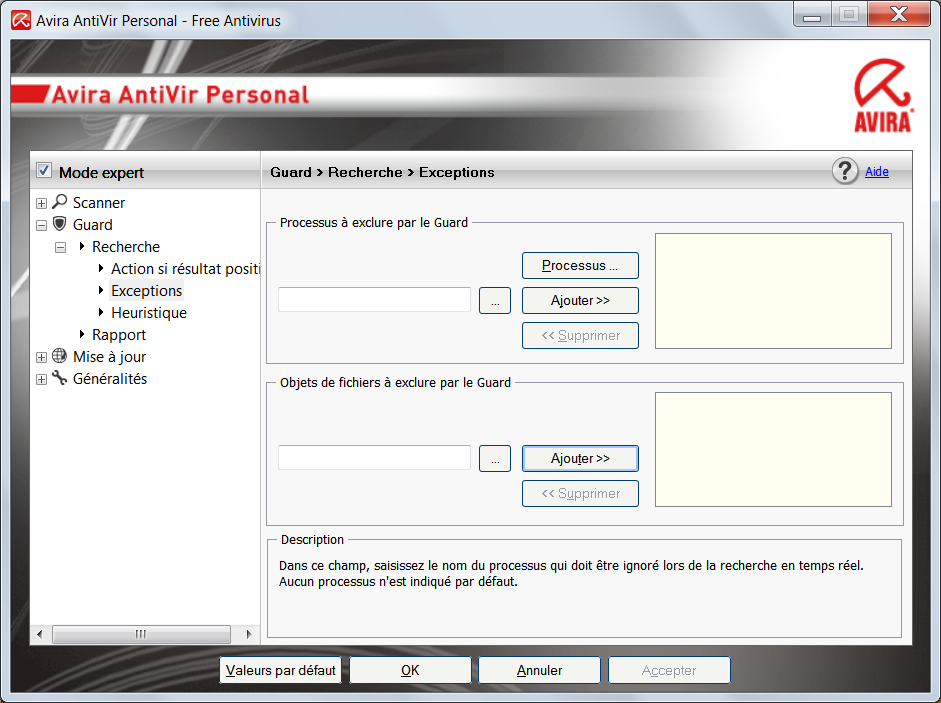Select Recherche in the tree
Viewport: 941px width, 703px height.
pyautogui.click(x=126, y=247)
